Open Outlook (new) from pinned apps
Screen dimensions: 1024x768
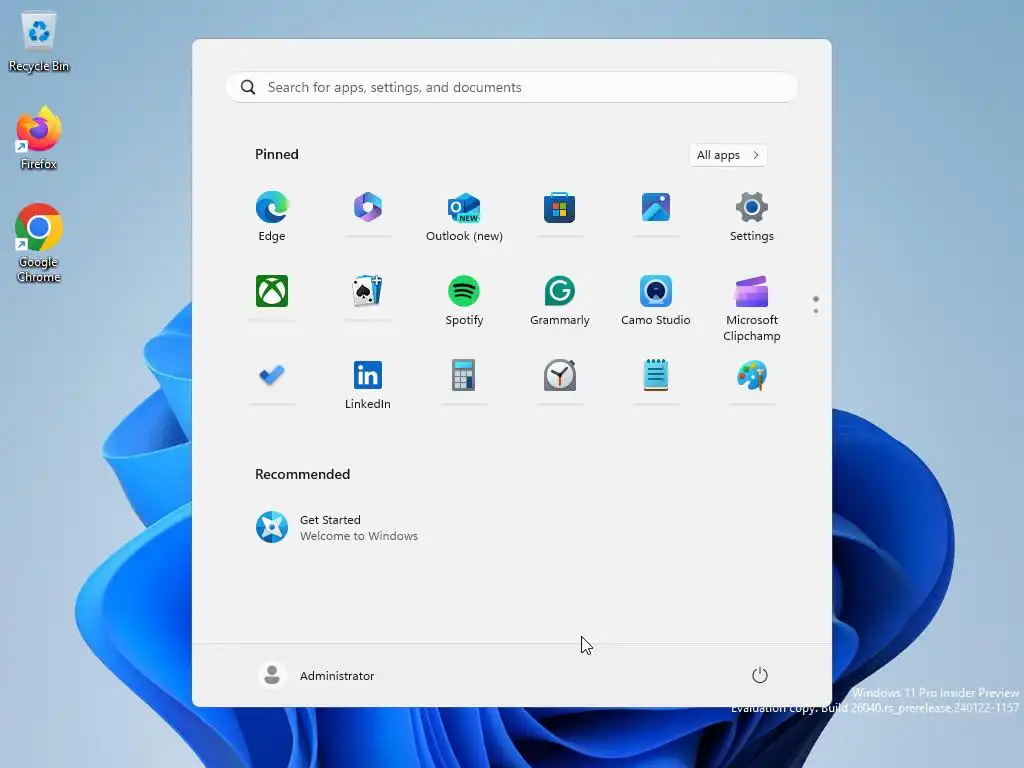tap(464, 216)
